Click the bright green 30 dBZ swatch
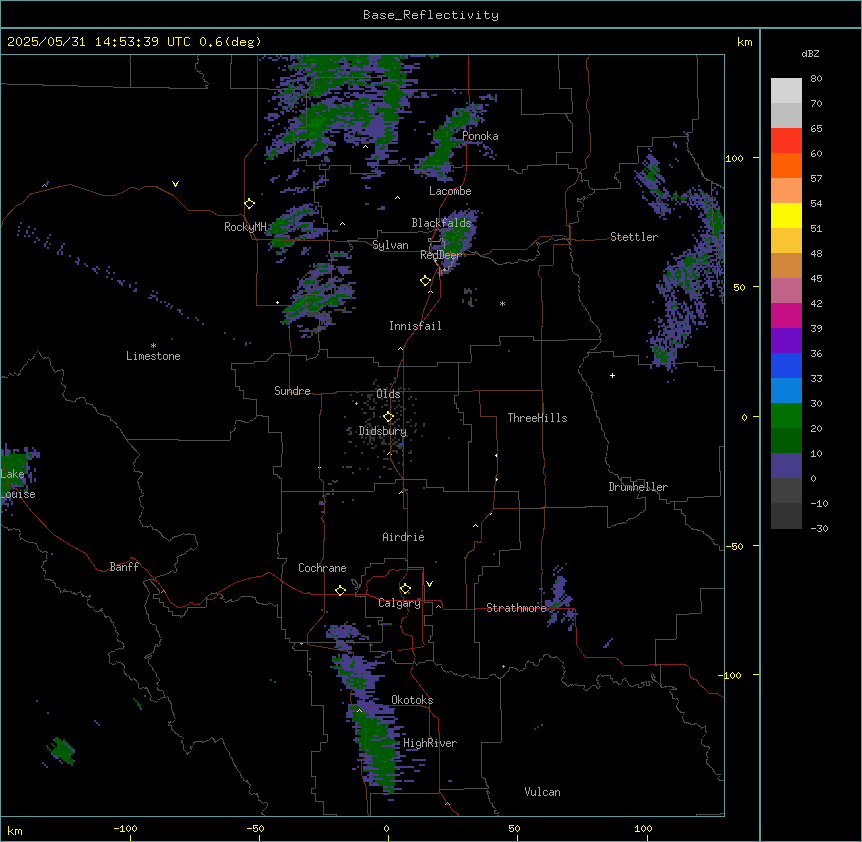862x842 pixels. coord(786,416)
